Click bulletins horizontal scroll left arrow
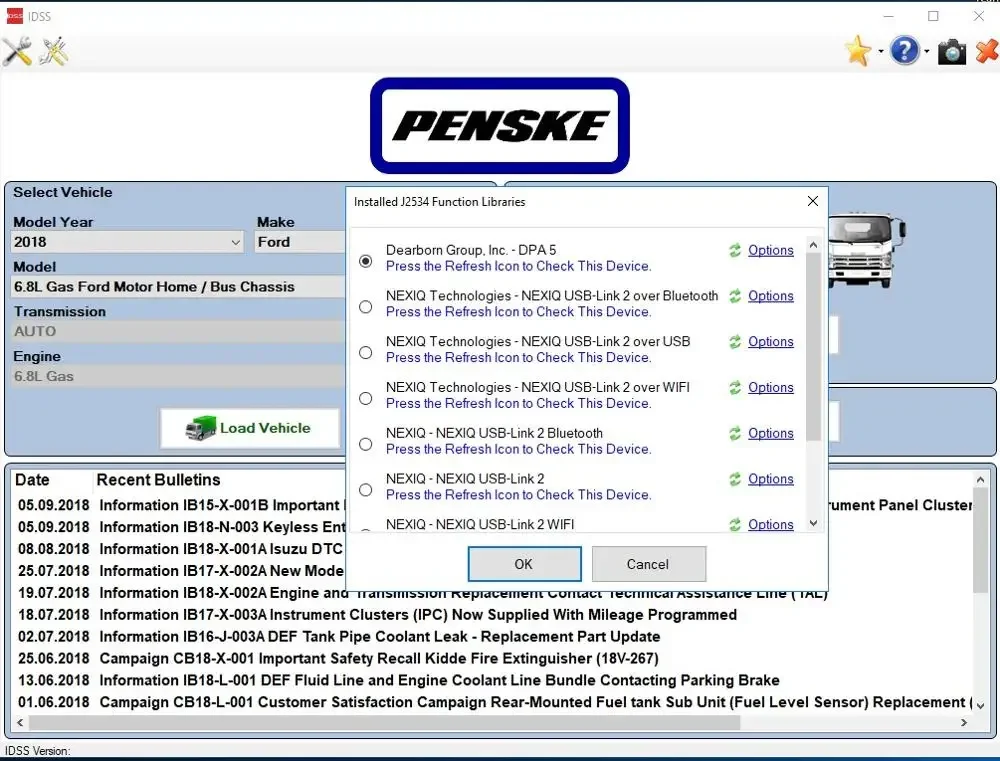Image resolution: width=1000 pixels, height=761 pixels. [x=20, y=723]
